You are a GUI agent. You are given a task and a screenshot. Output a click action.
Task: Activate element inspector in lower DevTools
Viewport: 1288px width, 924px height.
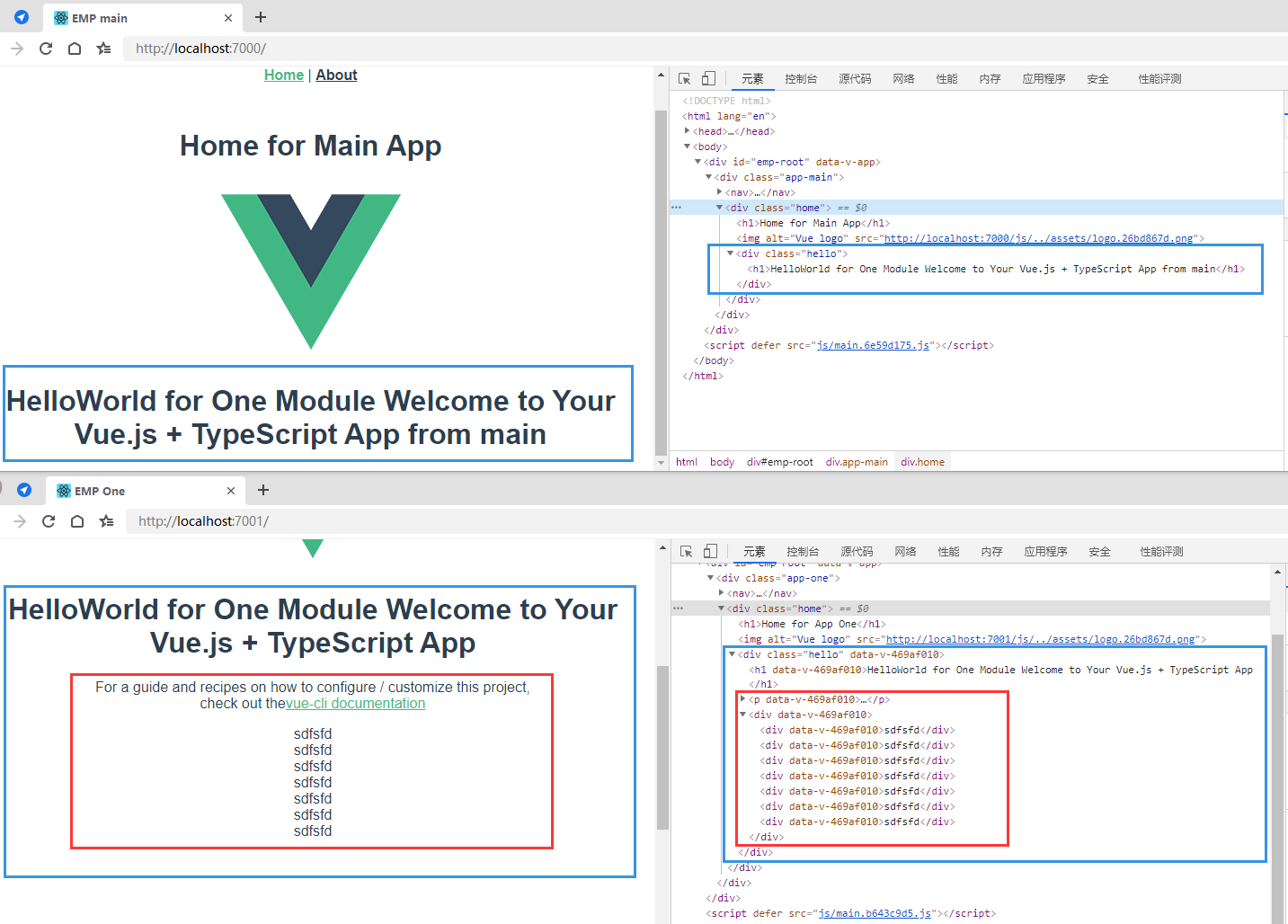pos(687,552)
